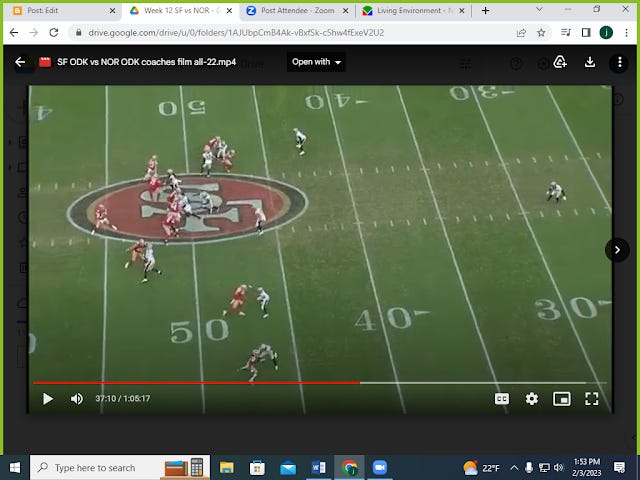Open Windows Start menu
The image size is (640, 480).
tap(15, 468)
